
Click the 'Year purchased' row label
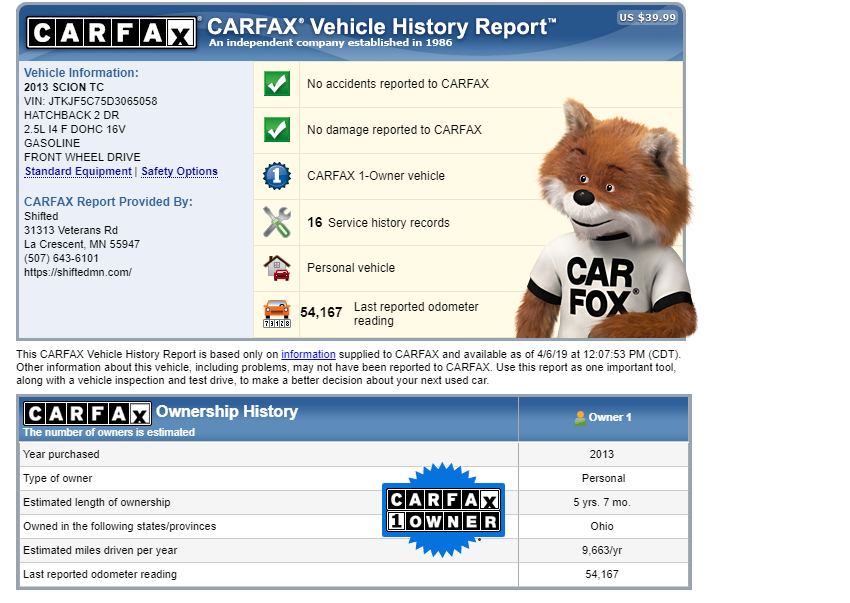click(61, 454)
